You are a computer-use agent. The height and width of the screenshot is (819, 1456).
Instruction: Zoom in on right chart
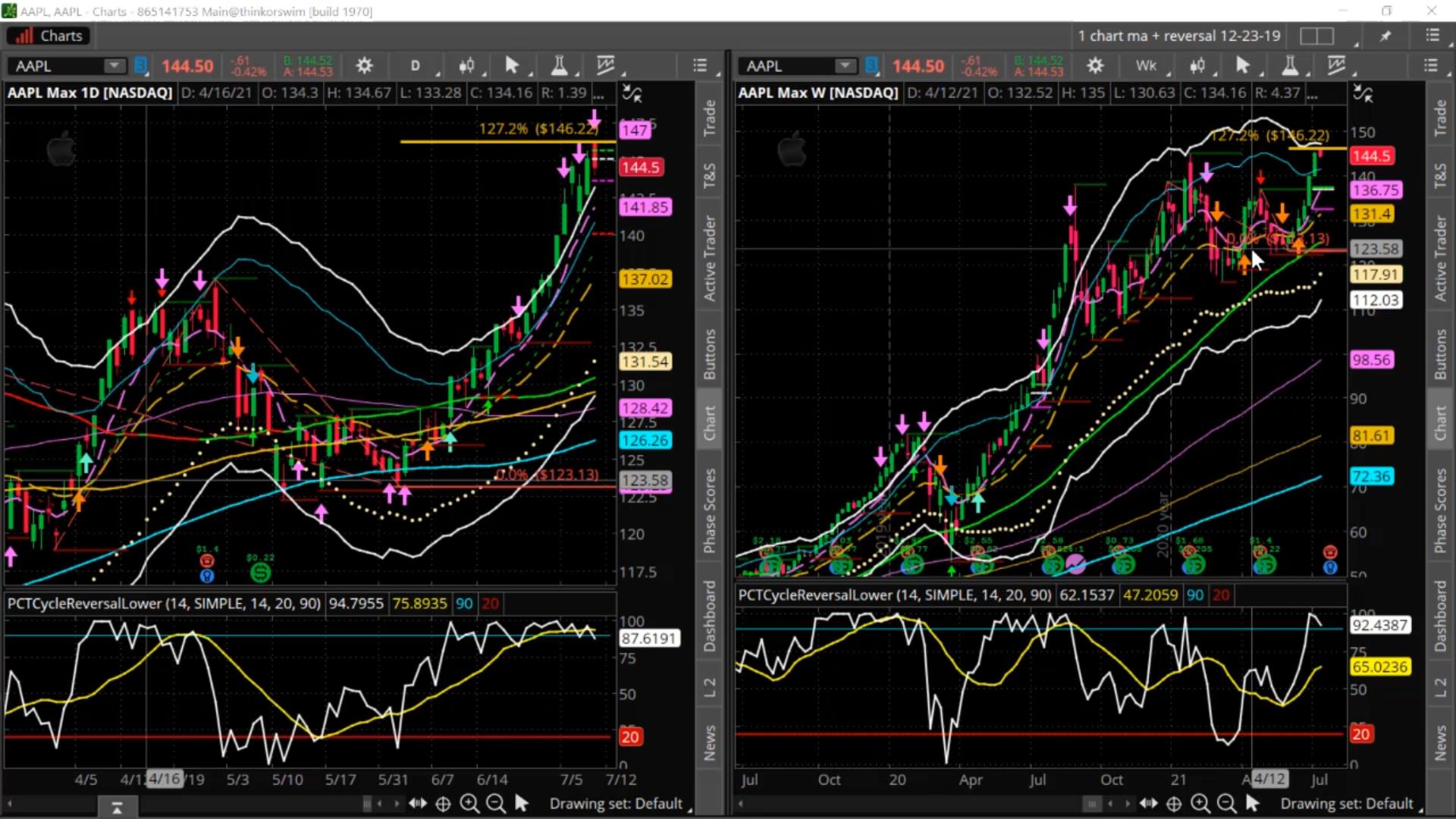[1200, 803]
